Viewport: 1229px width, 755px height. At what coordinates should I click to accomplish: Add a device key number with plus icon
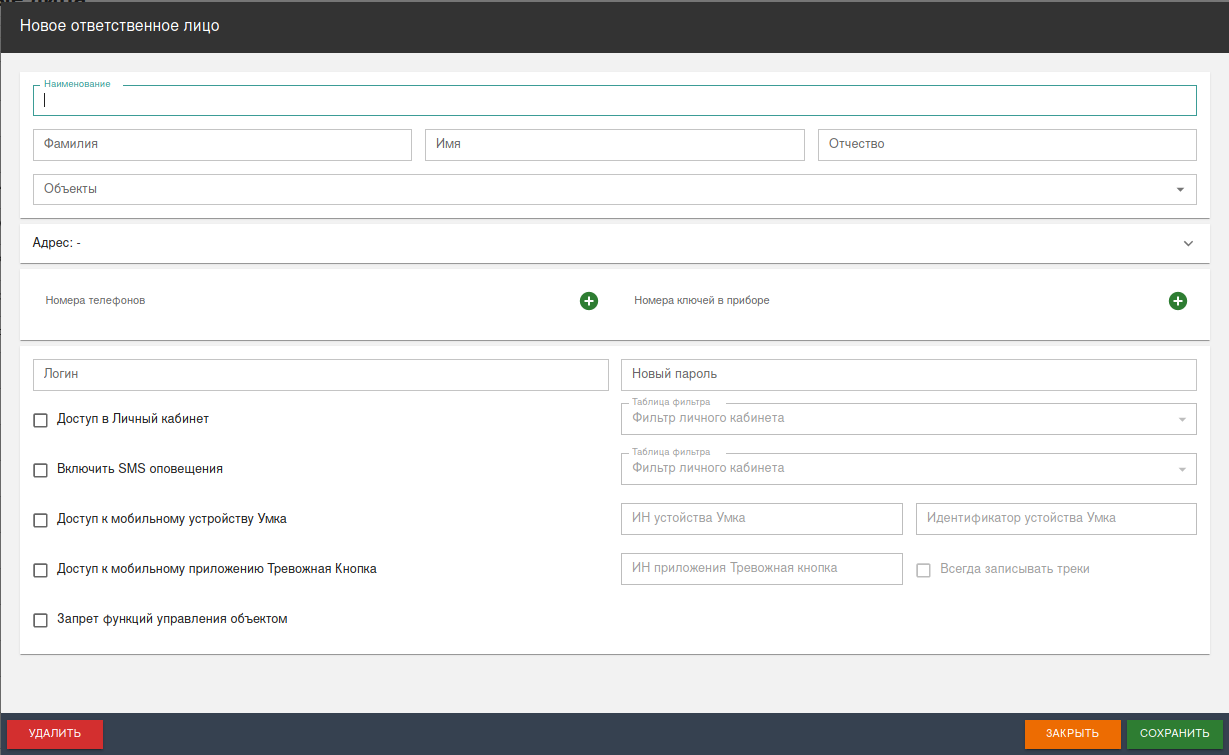coord(1178,301)
